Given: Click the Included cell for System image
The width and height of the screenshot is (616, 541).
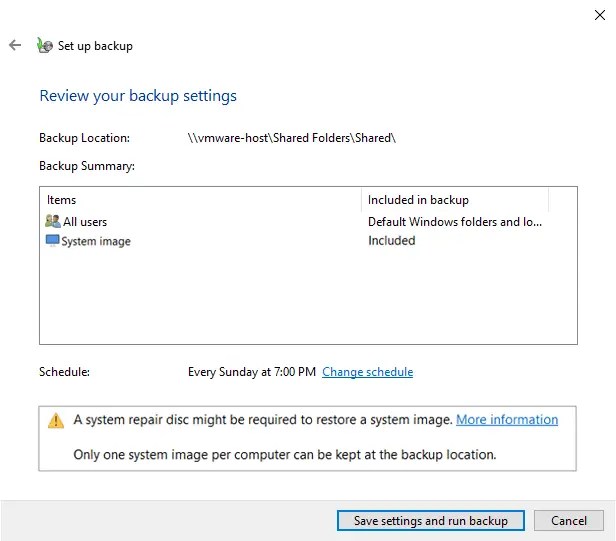Looking at the screenshot, I should tap(391, 240).
